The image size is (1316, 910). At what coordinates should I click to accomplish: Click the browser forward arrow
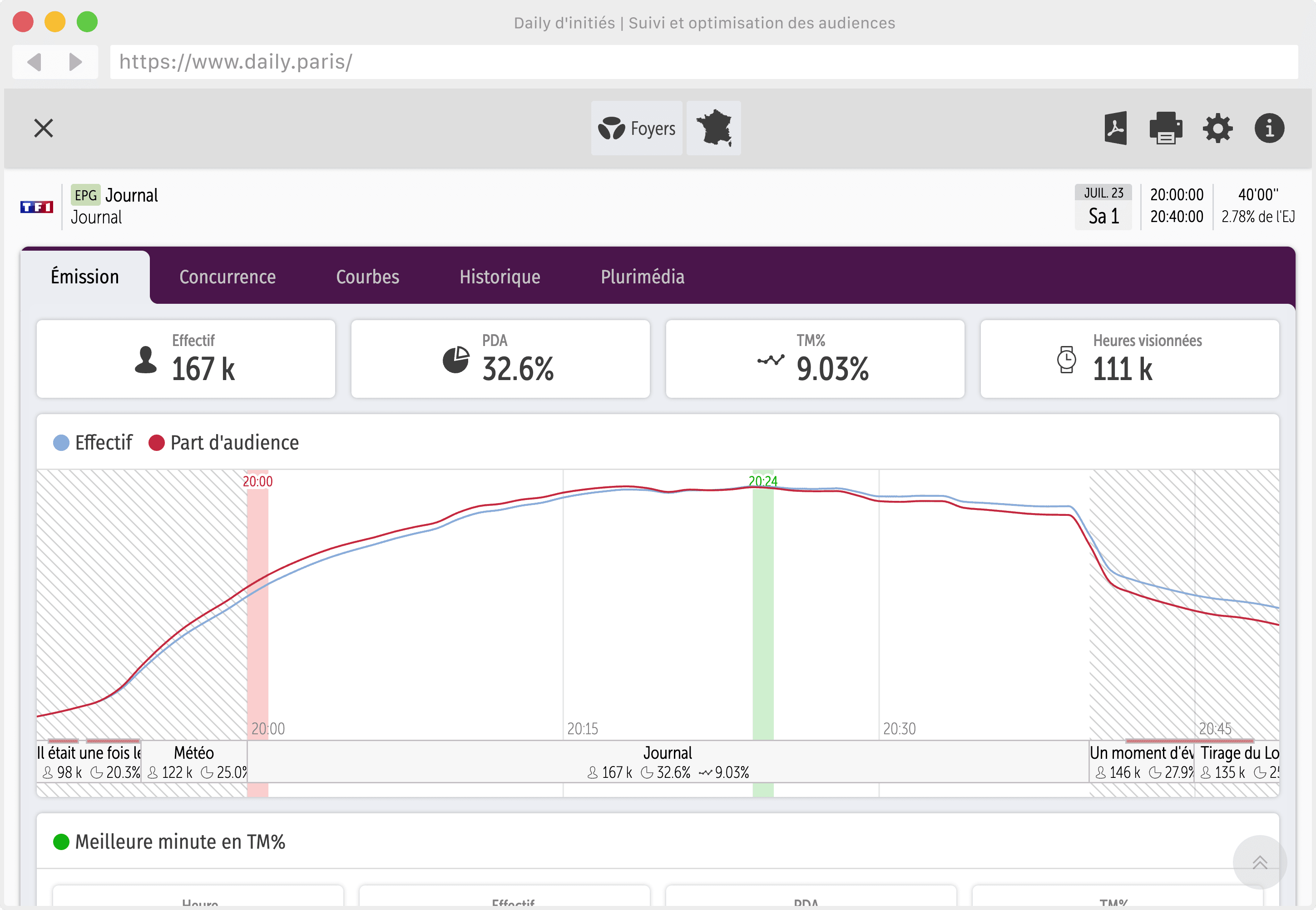75,62
